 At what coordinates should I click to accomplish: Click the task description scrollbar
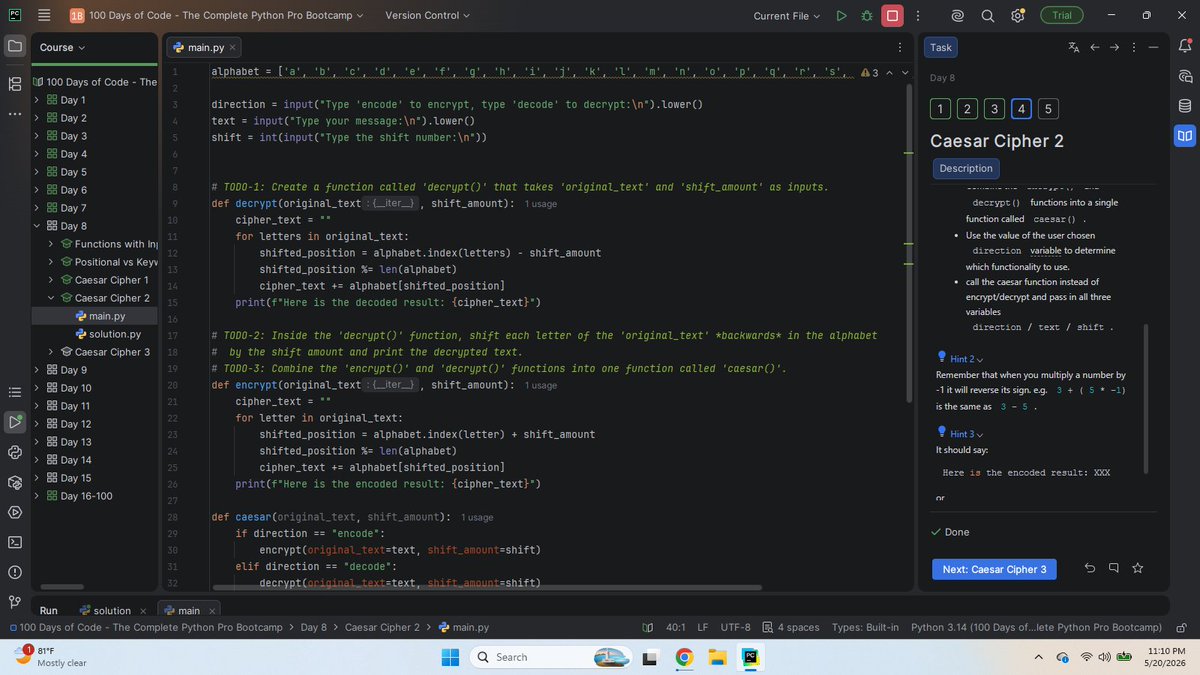[x=1147, y=400]
